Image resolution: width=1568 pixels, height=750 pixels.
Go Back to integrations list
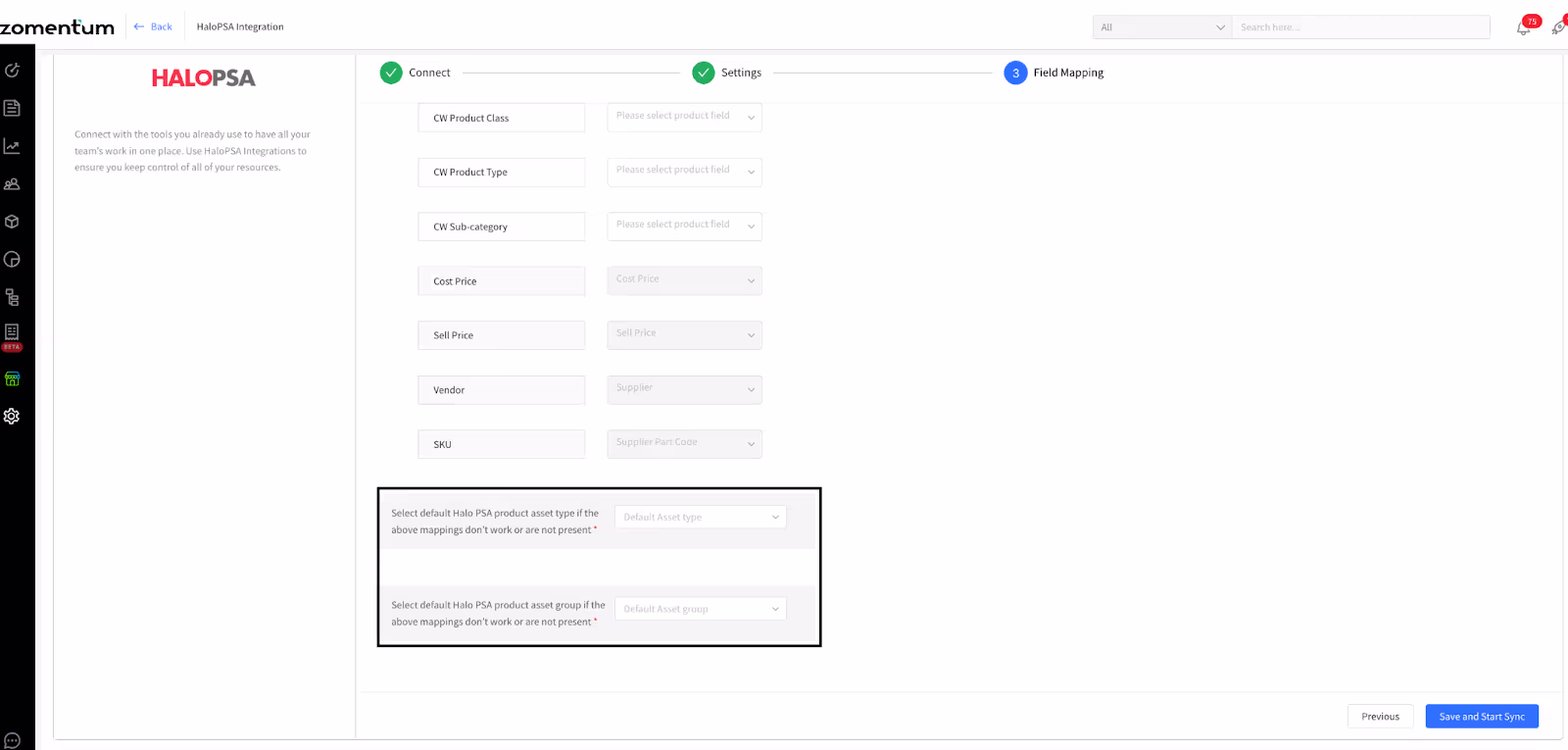coord(153,26)
